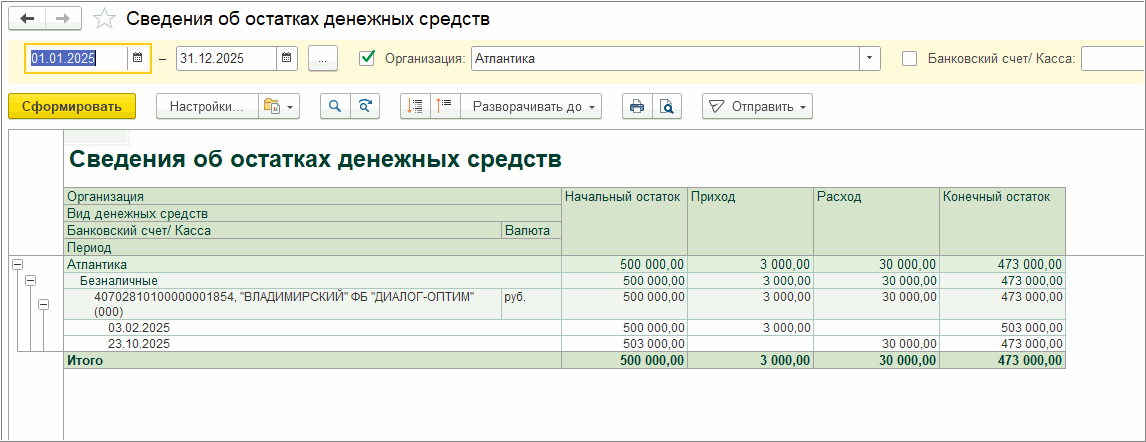This screenshot has width=1146, height=442.
Task: Click the back navigation arrow
Action: pos(27,19)
